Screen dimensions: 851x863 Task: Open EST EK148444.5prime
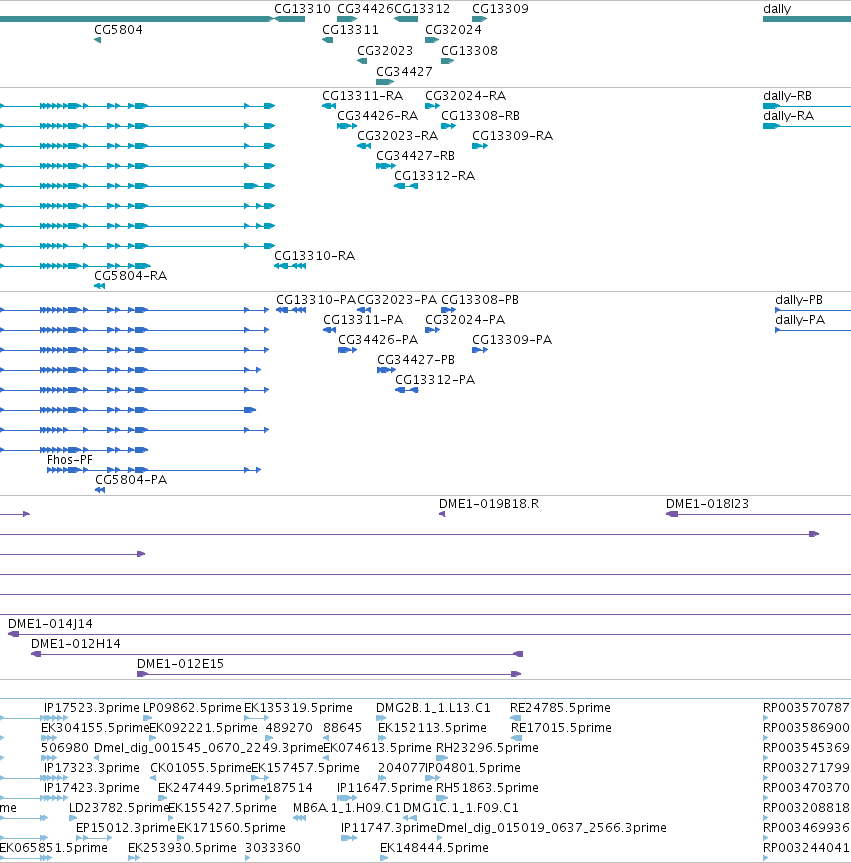pos(434,848)
